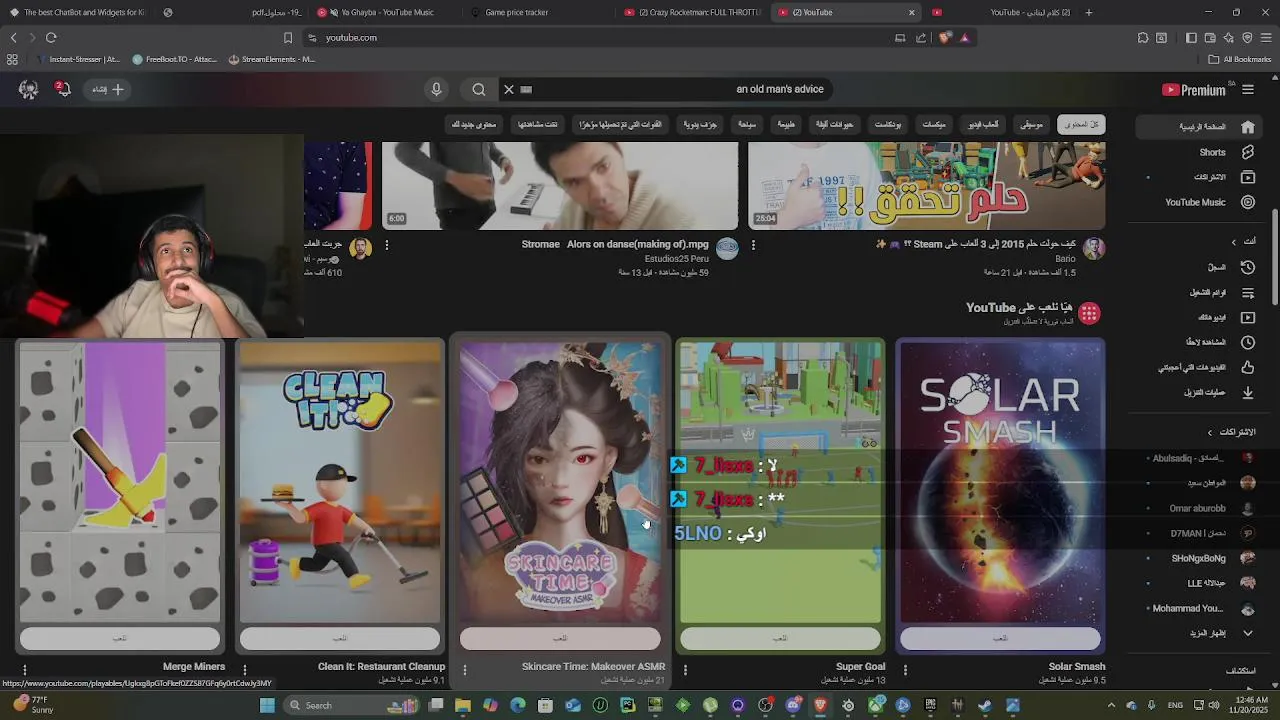
Task: Select the Music filter chip
Action: (1031, 124)
